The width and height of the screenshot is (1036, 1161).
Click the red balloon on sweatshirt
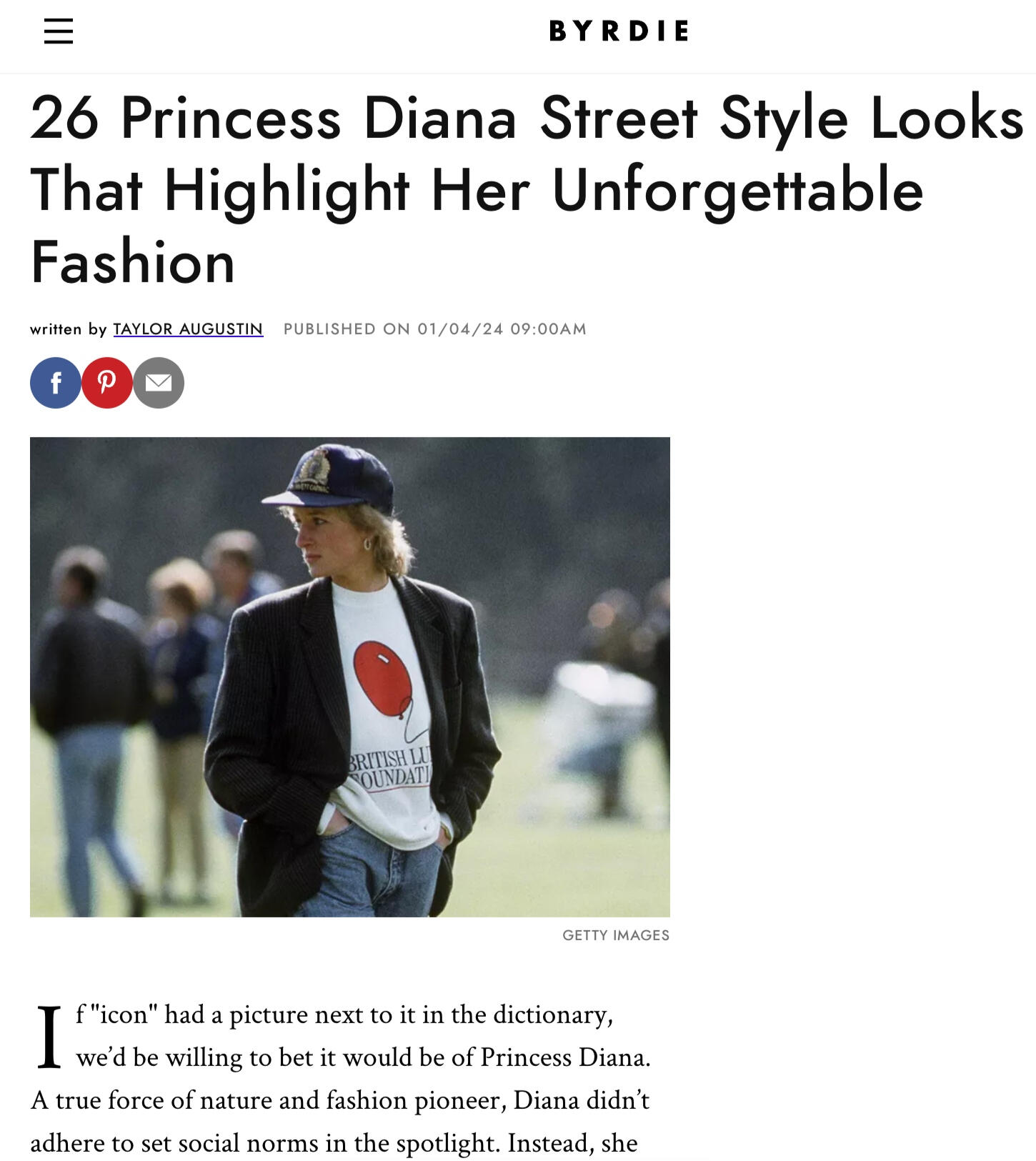tap(383, 679)
